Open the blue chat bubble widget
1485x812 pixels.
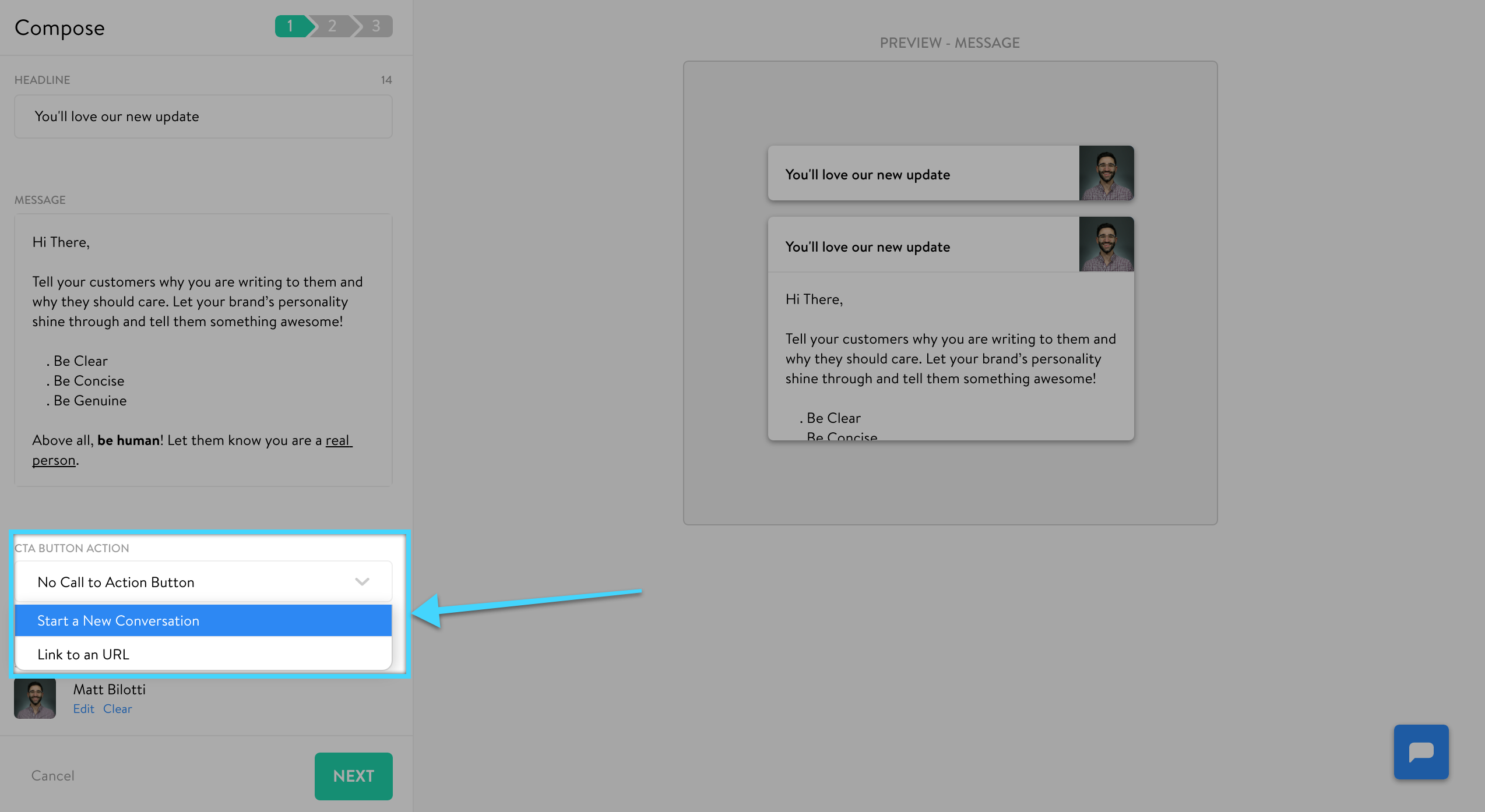pyautogui.click(x=1420, y=751)
